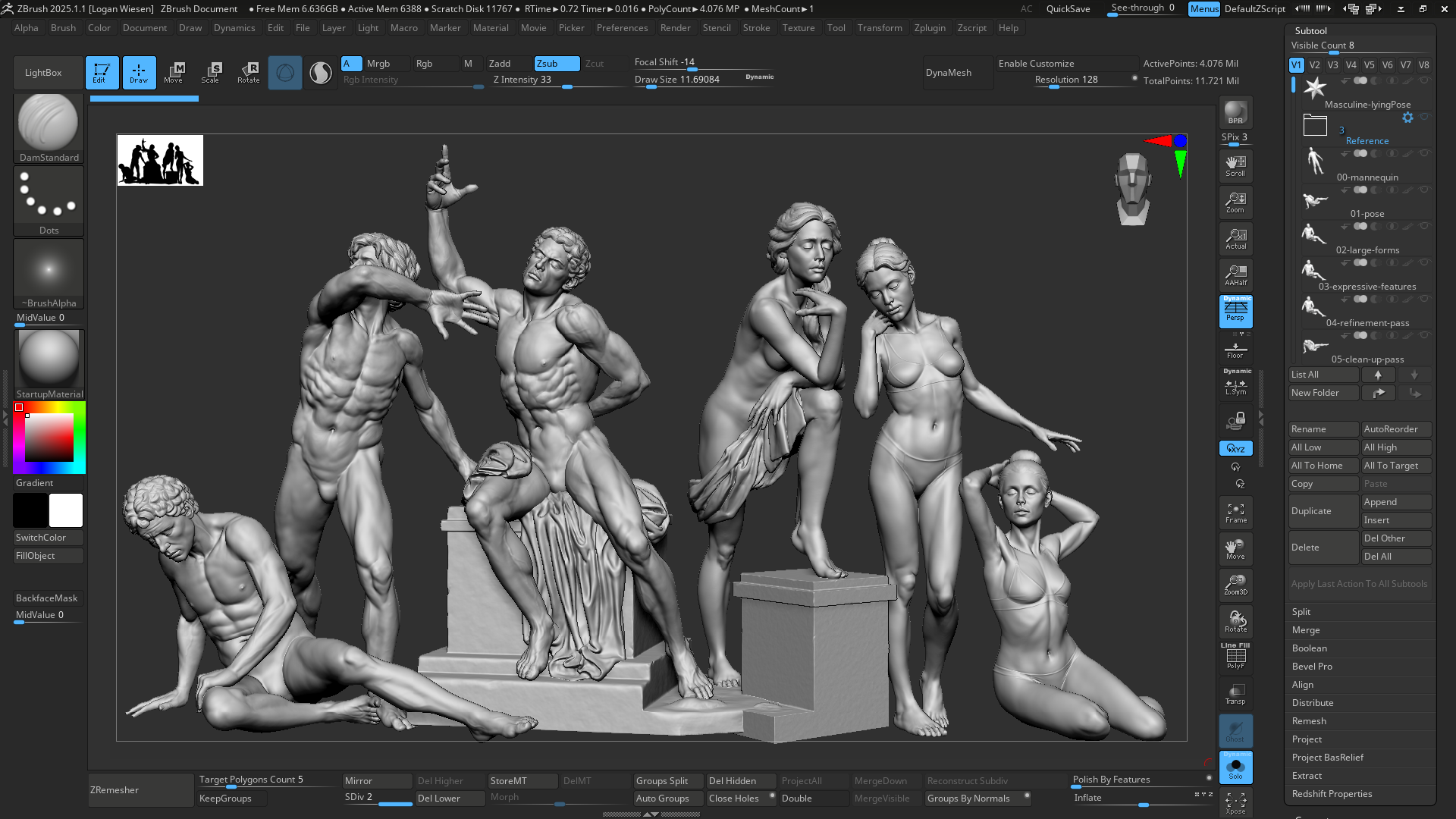Open the current material selector sphere
Screen dimensions: 1456x819
pyautogui.click(x=49, y=356)
